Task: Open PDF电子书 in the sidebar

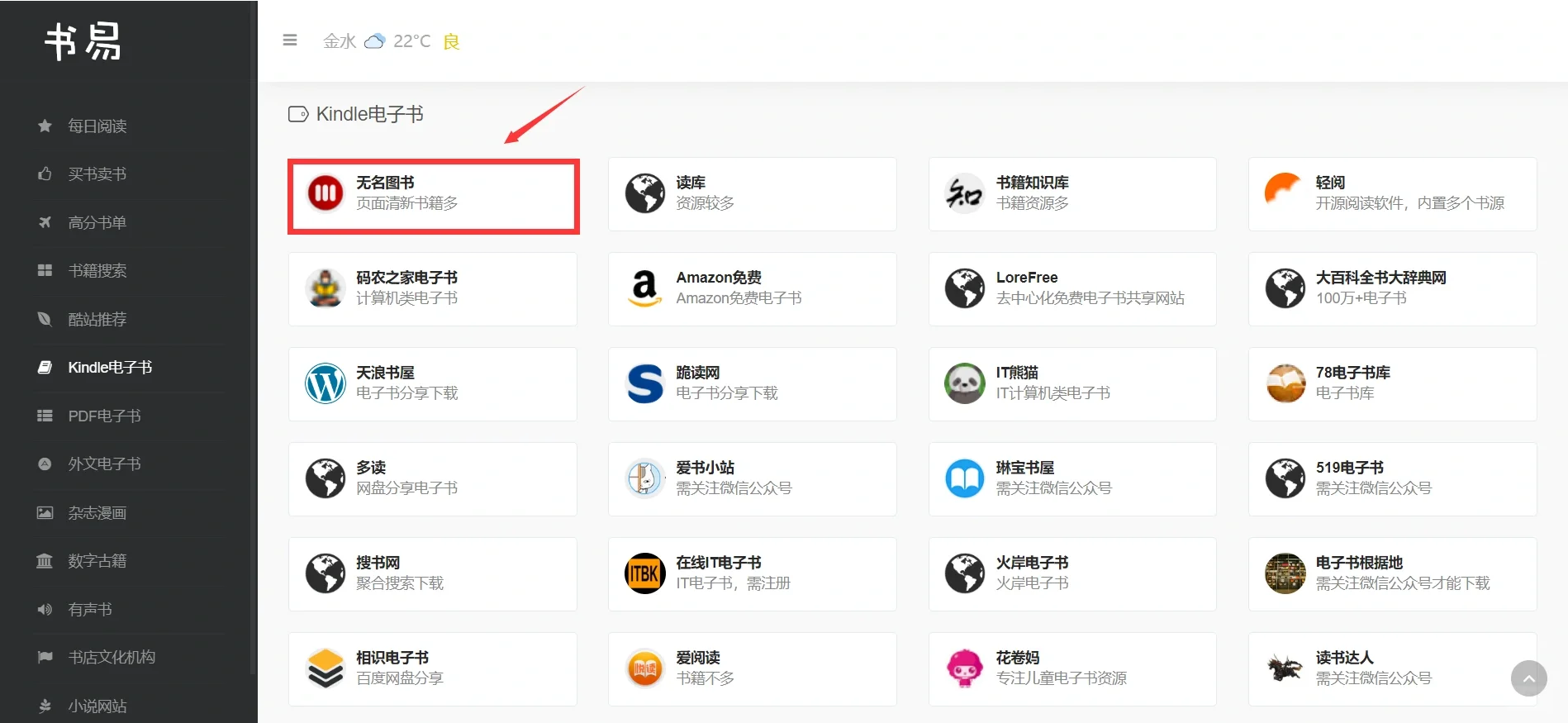Action: point(104,416)
